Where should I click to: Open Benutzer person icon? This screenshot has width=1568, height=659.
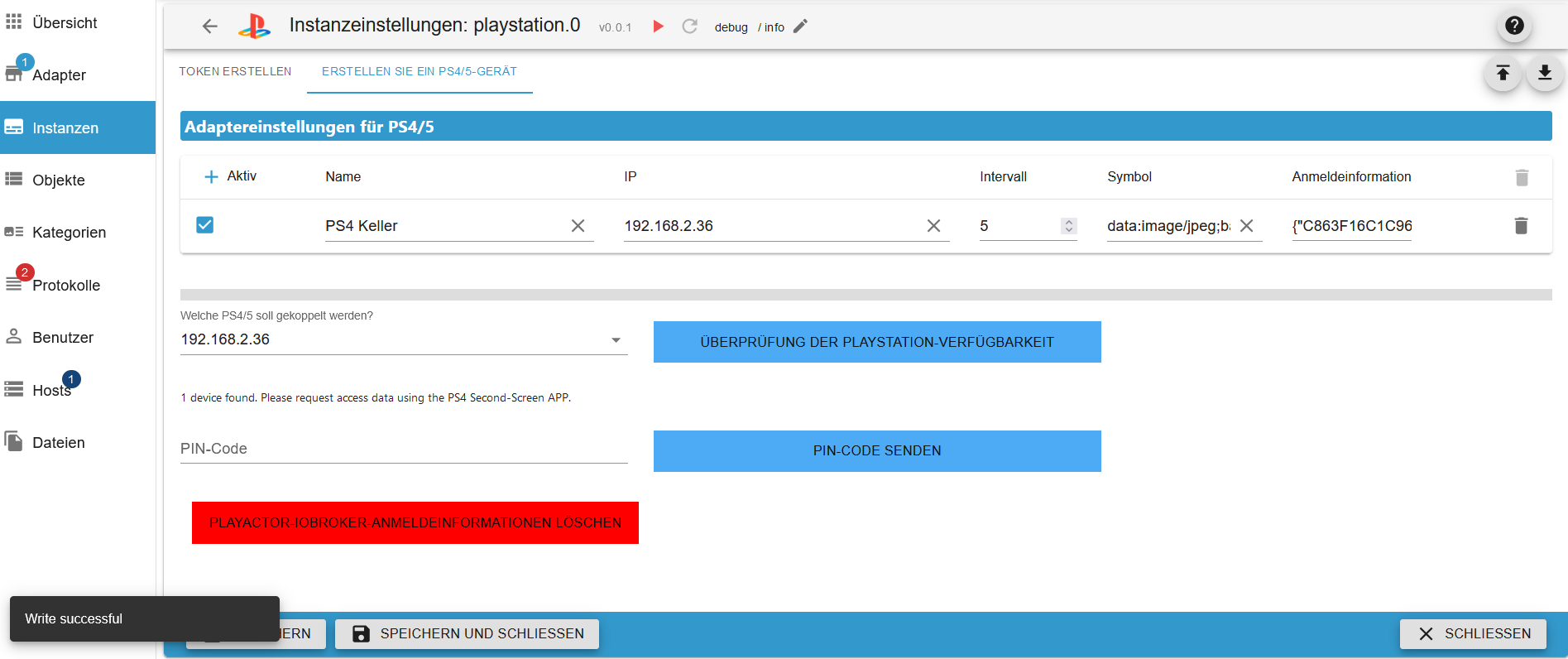pyautogui.click(x=14, y=337)
